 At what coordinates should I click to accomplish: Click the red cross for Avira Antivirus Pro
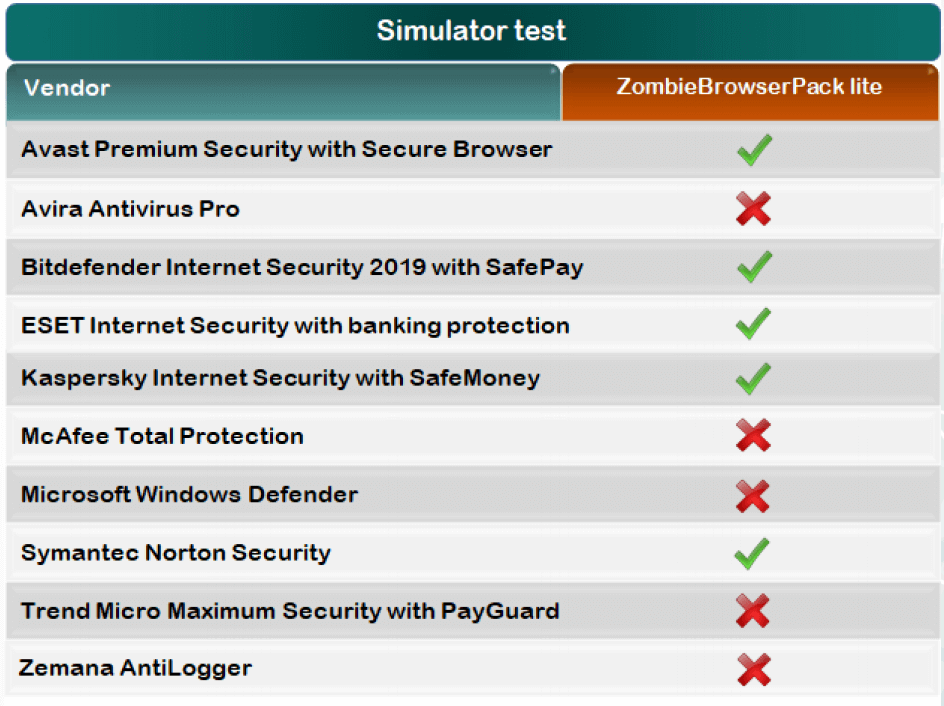pos(753,209)
